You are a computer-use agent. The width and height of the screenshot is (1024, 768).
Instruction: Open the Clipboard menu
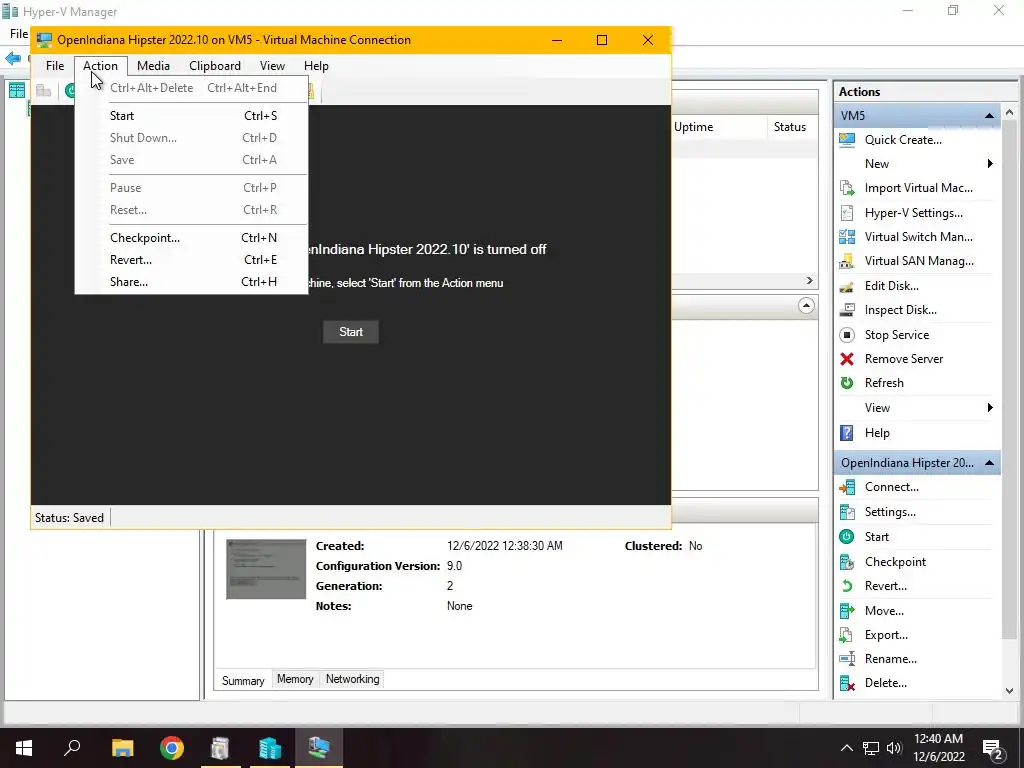(x=215, y=66)
